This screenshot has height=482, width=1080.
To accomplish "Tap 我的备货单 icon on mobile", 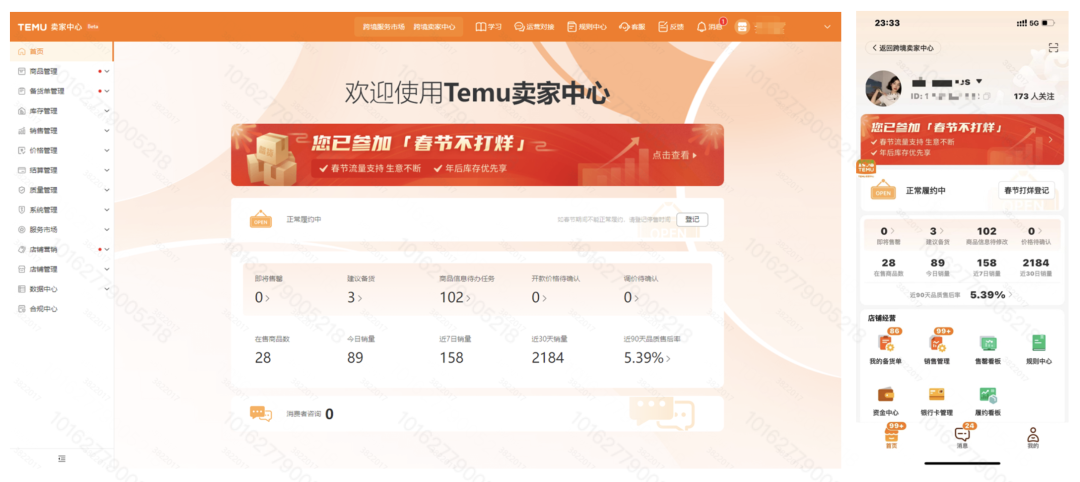I will point(885,345).
